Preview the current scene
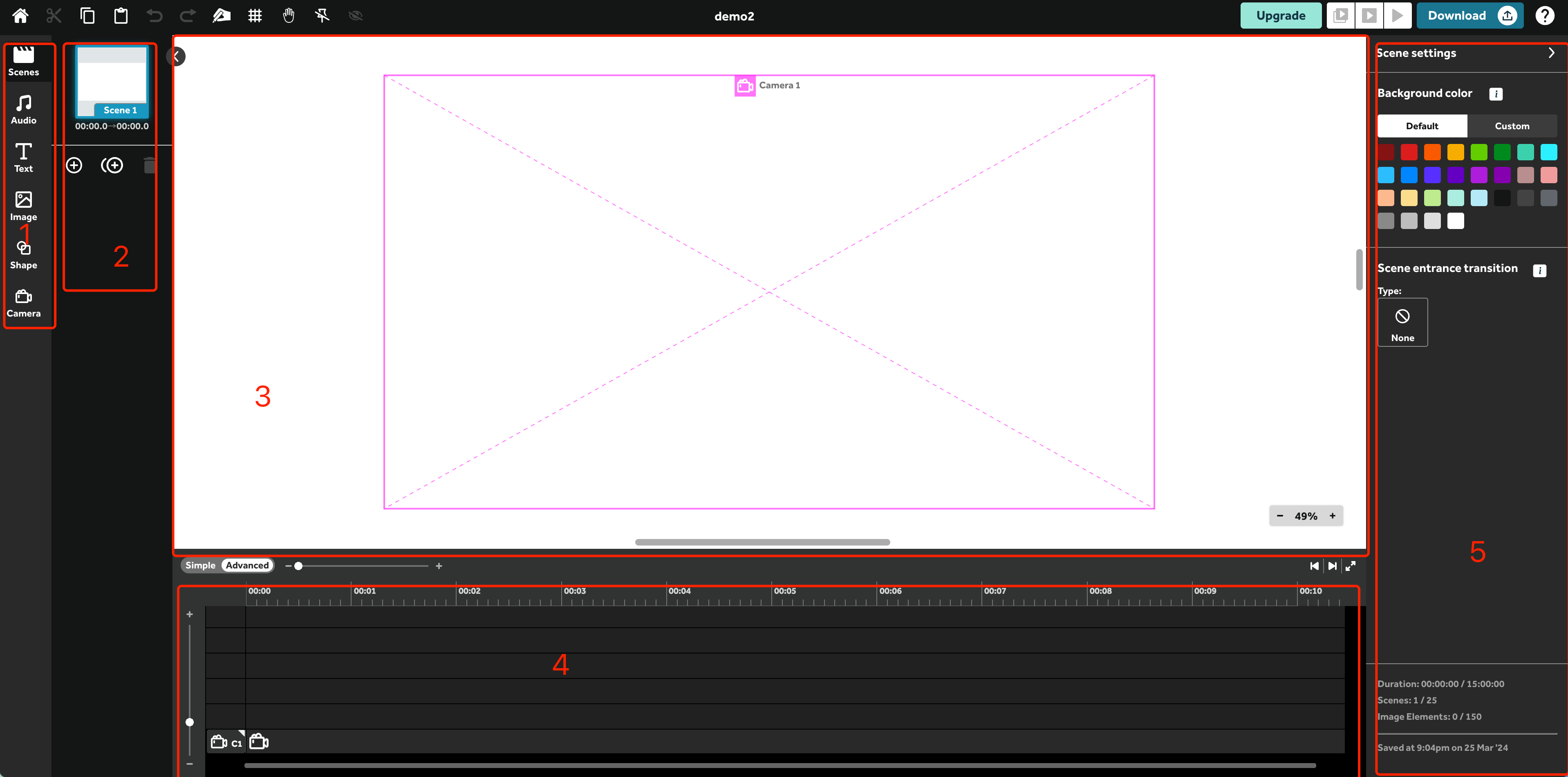Image resolution: width=1568 pixels, height=777 pixels. [x=1369, y=16]
